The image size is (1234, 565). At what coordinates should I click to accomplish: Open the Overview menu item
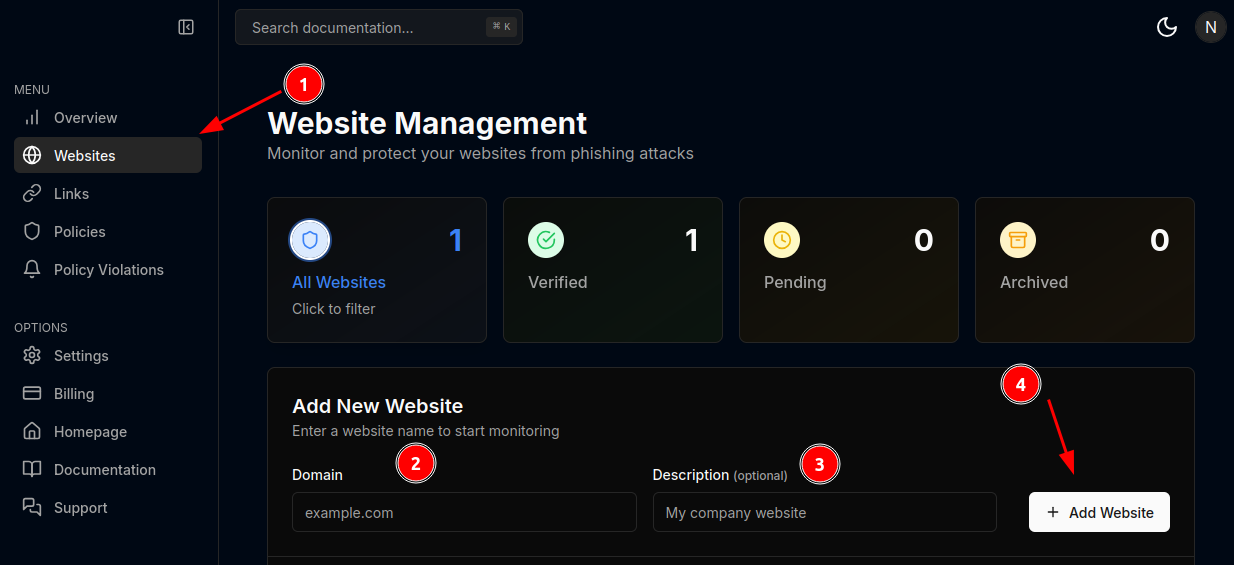pos(108,118)
